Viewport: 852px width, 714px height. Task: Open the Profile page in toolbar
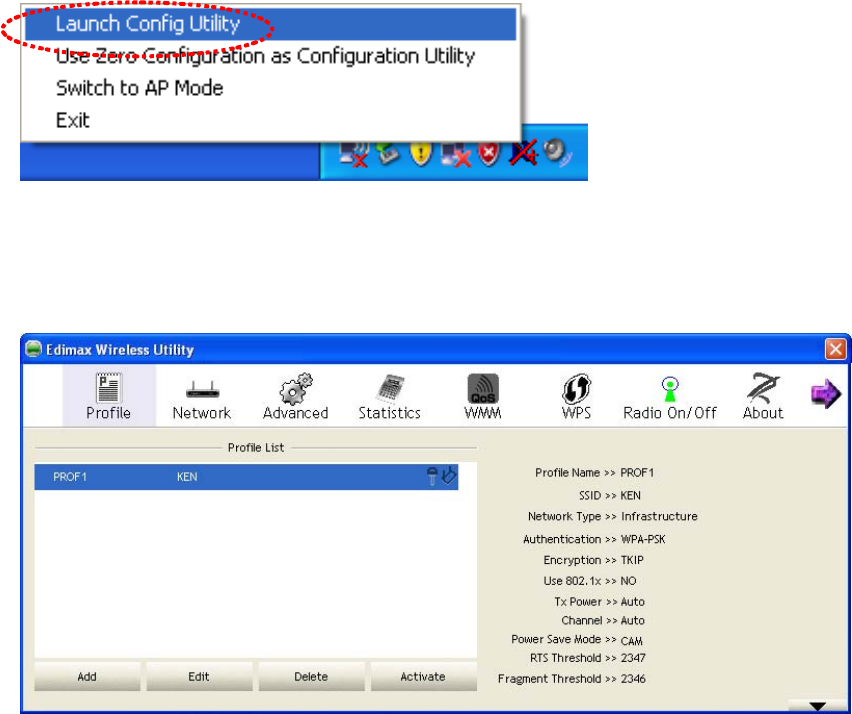pyautogui.click(x=109, y=396)
